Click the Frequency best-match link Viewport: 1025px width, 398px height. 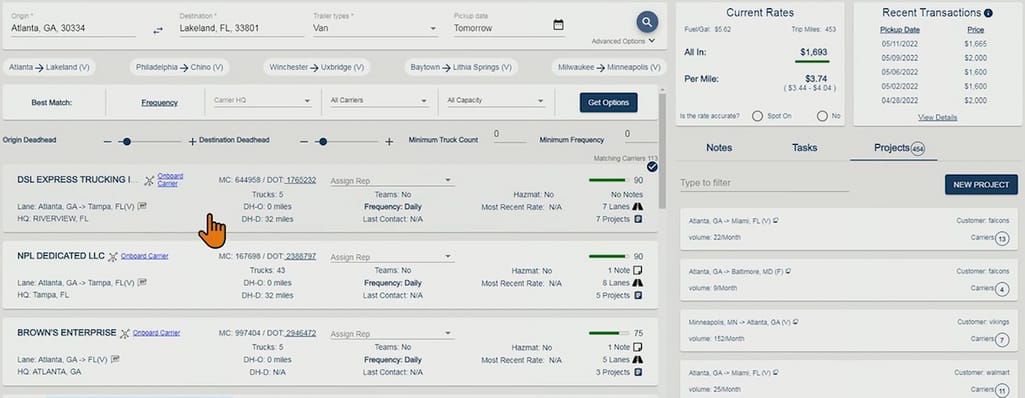click(x=160, y=103)
